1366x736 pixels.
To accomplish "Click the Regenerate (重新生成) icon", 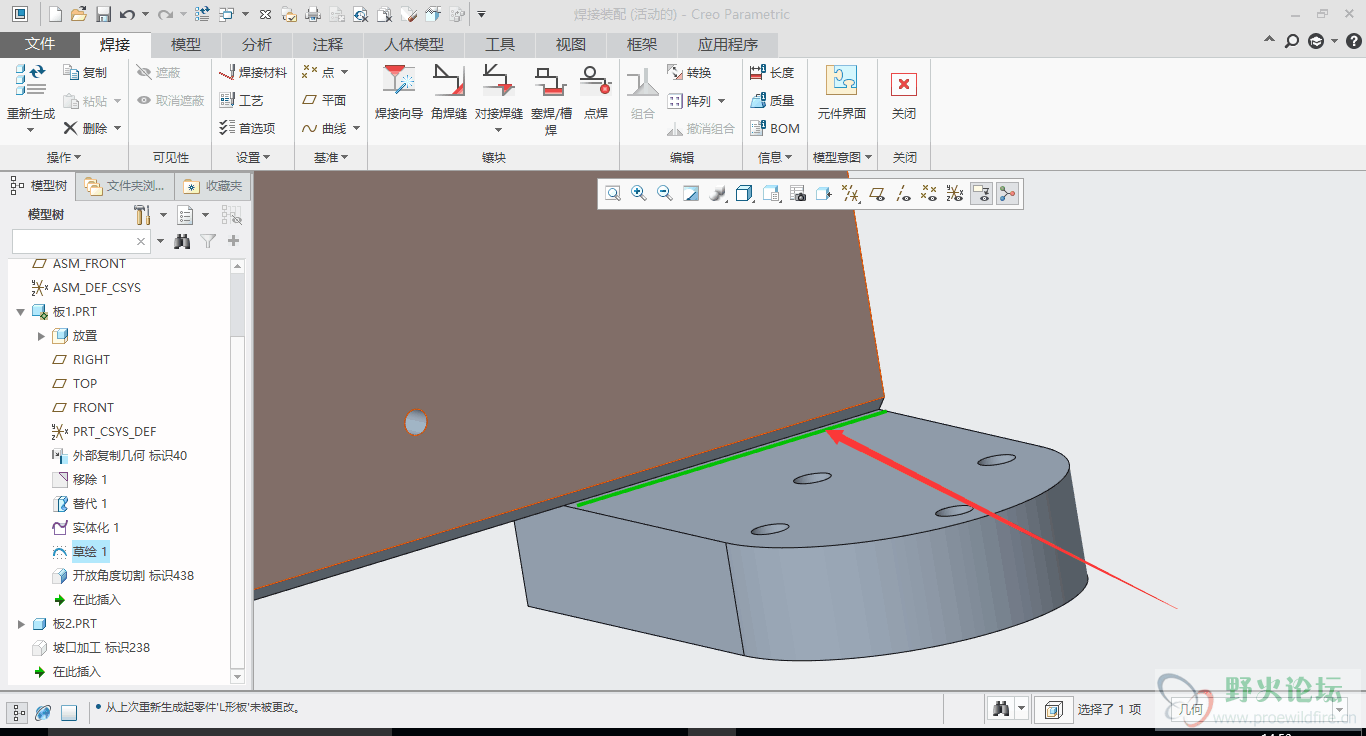I will click(x=30, y=82).
